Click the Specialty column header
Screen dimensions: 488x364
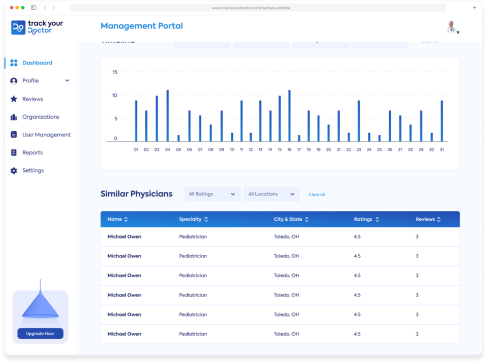pos(190,219)
